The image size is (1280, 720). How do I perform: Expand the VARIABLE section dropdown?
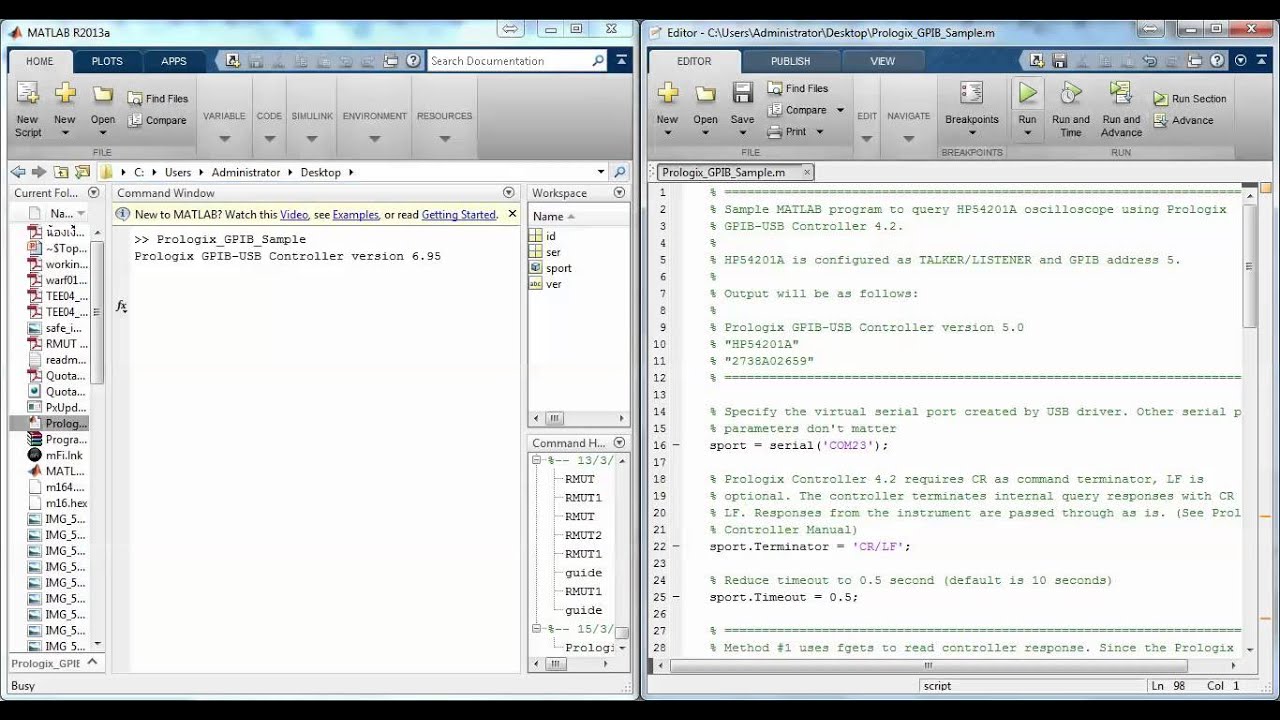point(224,139)
